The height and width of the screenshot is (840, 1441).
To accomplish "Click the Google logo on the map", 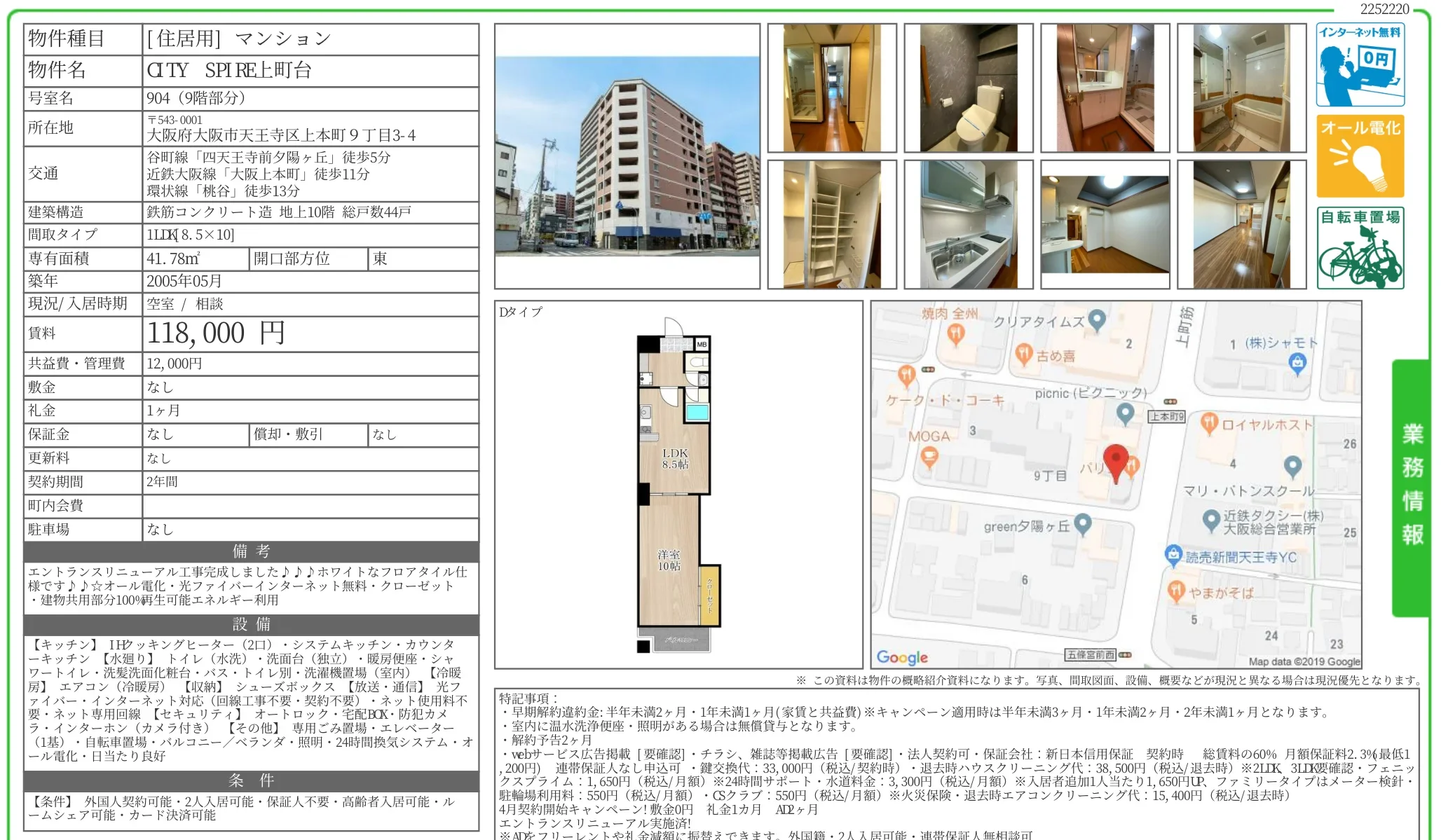I will [x=902, y=657].
